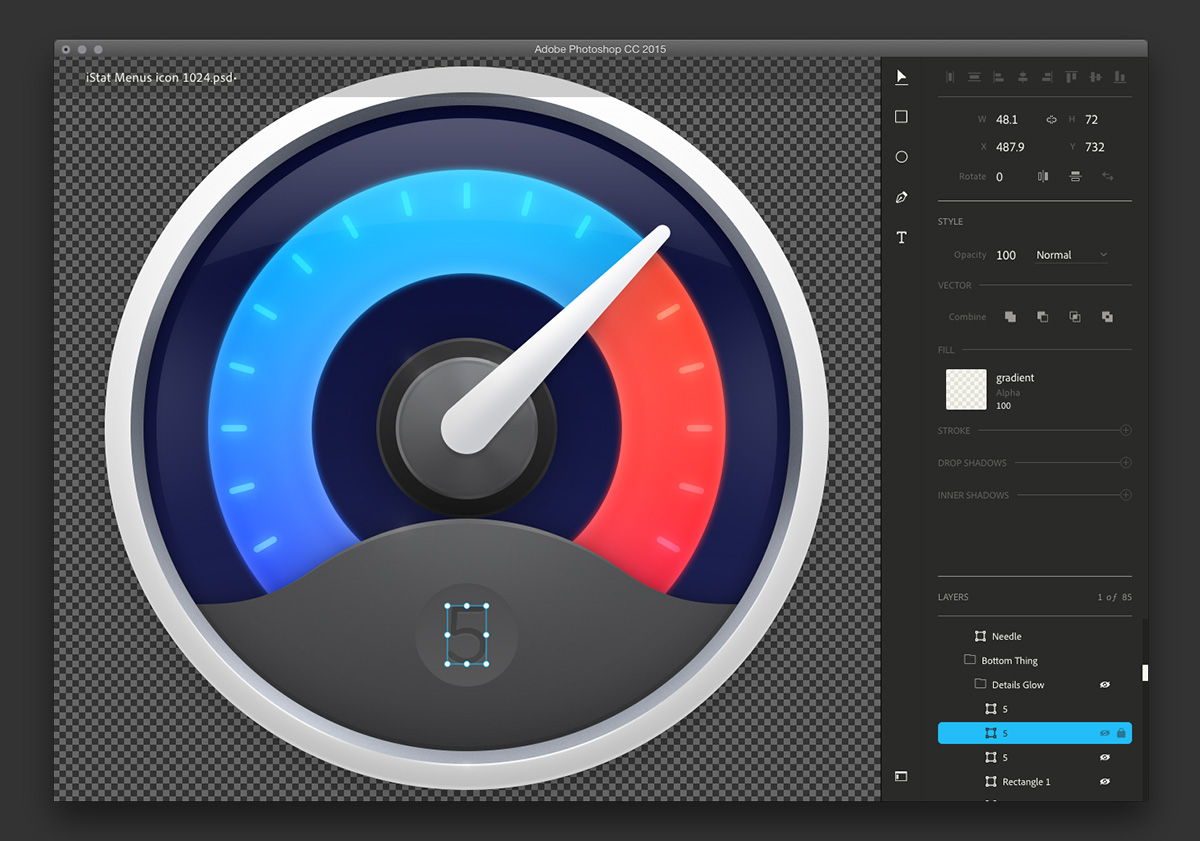Open the Normal blend mode dropdown

pos(1072,255)
